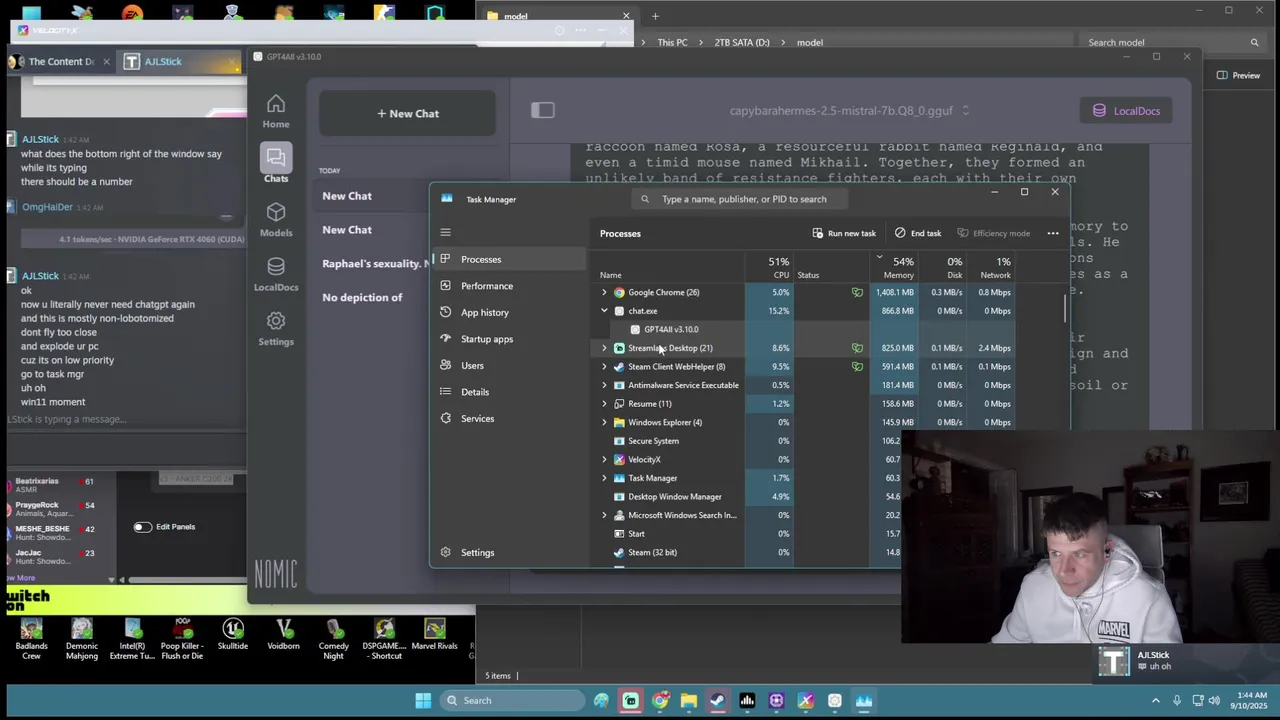Open Badlands Crew desktop shortcut

point(31,638)
